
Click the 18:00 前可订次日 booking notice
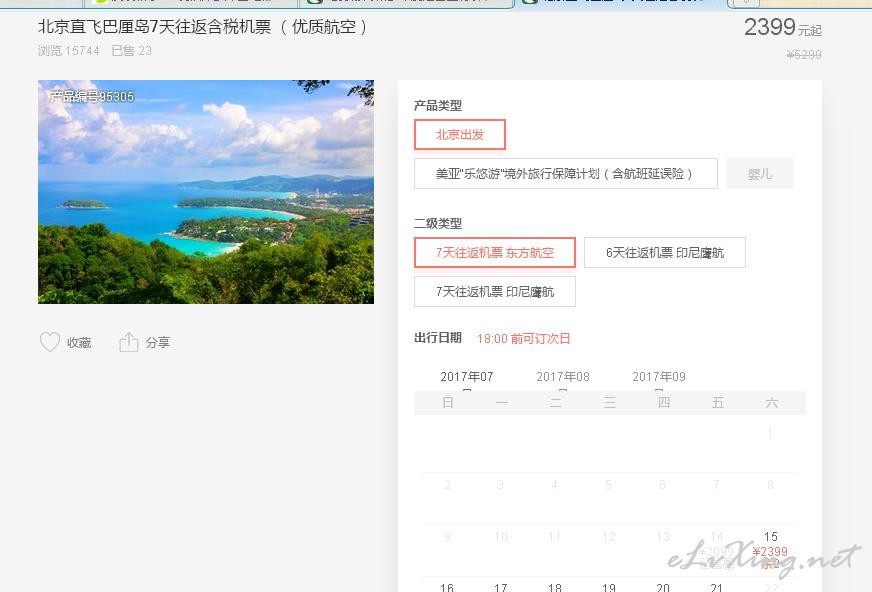(x=523, y=339)
